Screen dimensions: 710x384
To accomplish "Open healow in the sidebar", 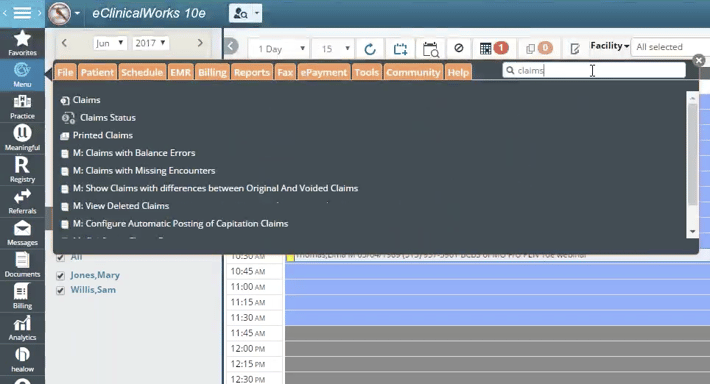I will pyautogui.click(x=22, y=360).
